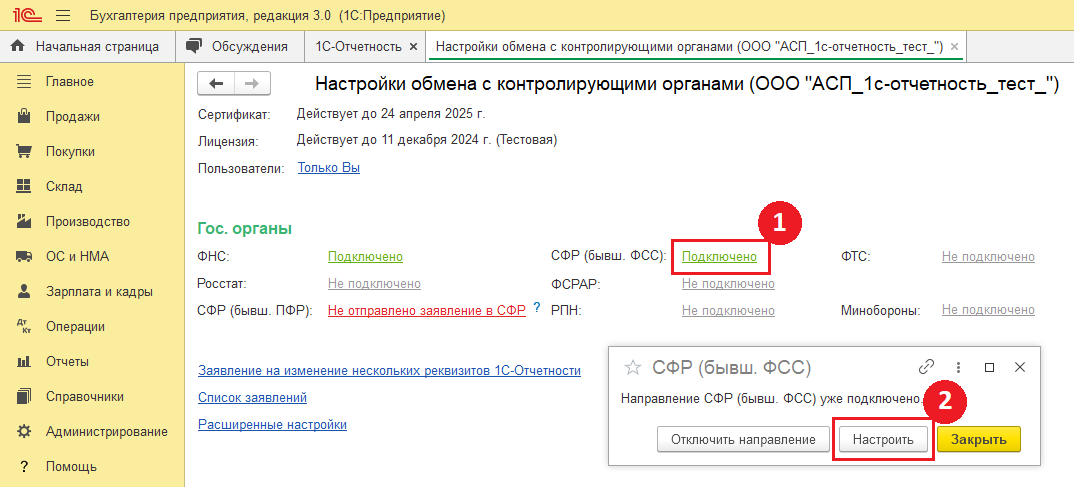Image resolution: width=1074 pixels, height=487 pixels.
Task: Open the Склад grid icon
Action: click(x=24, y=186)
